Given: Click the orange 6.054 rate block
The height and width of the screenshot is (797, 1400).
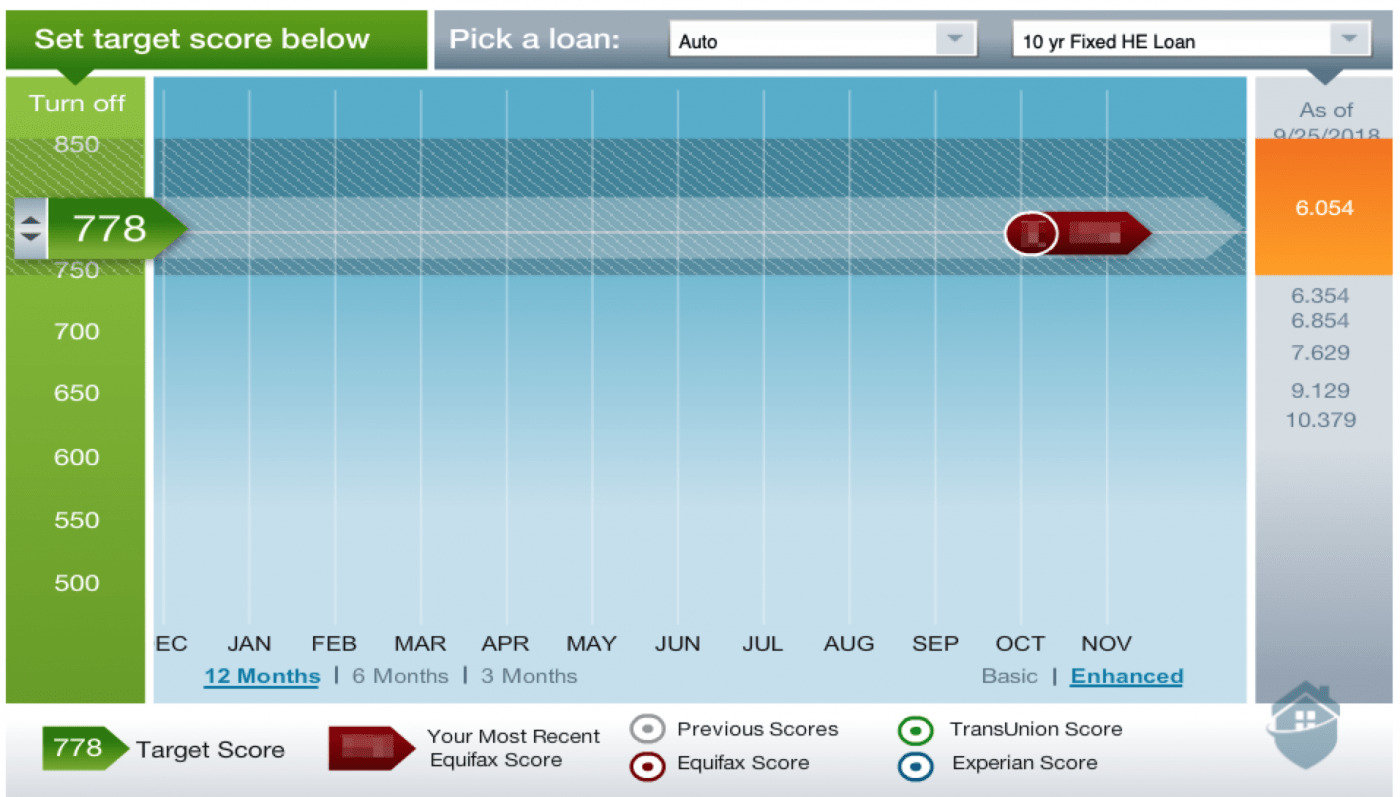Looking at the screenshot, I should pyautogui.click(x=1323, y=208).
